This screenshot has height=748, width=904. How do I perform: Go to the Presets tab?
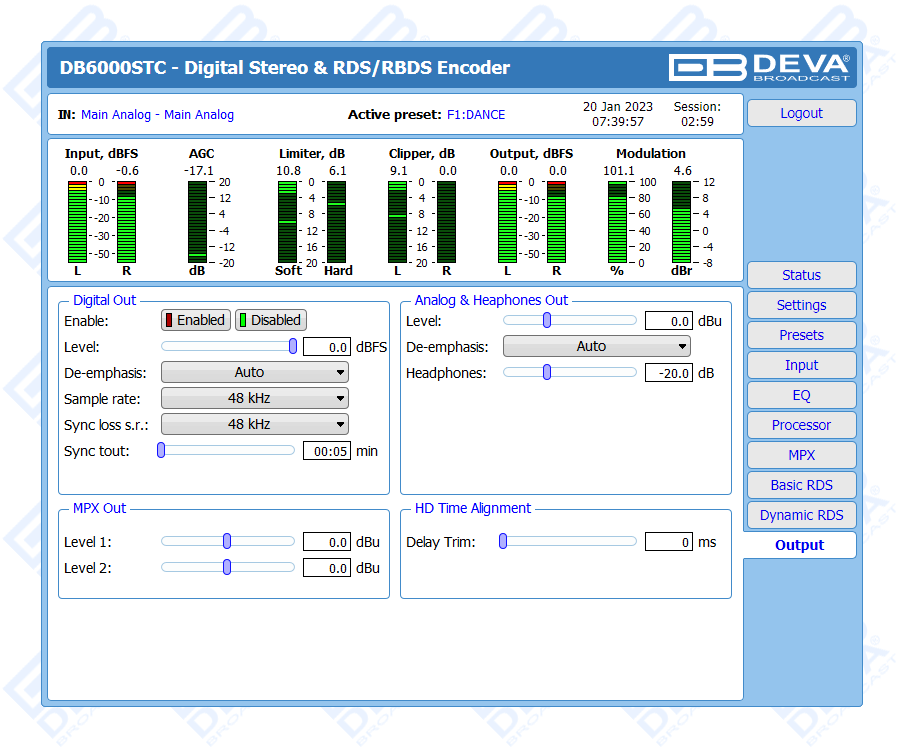[x=801, y=335]
